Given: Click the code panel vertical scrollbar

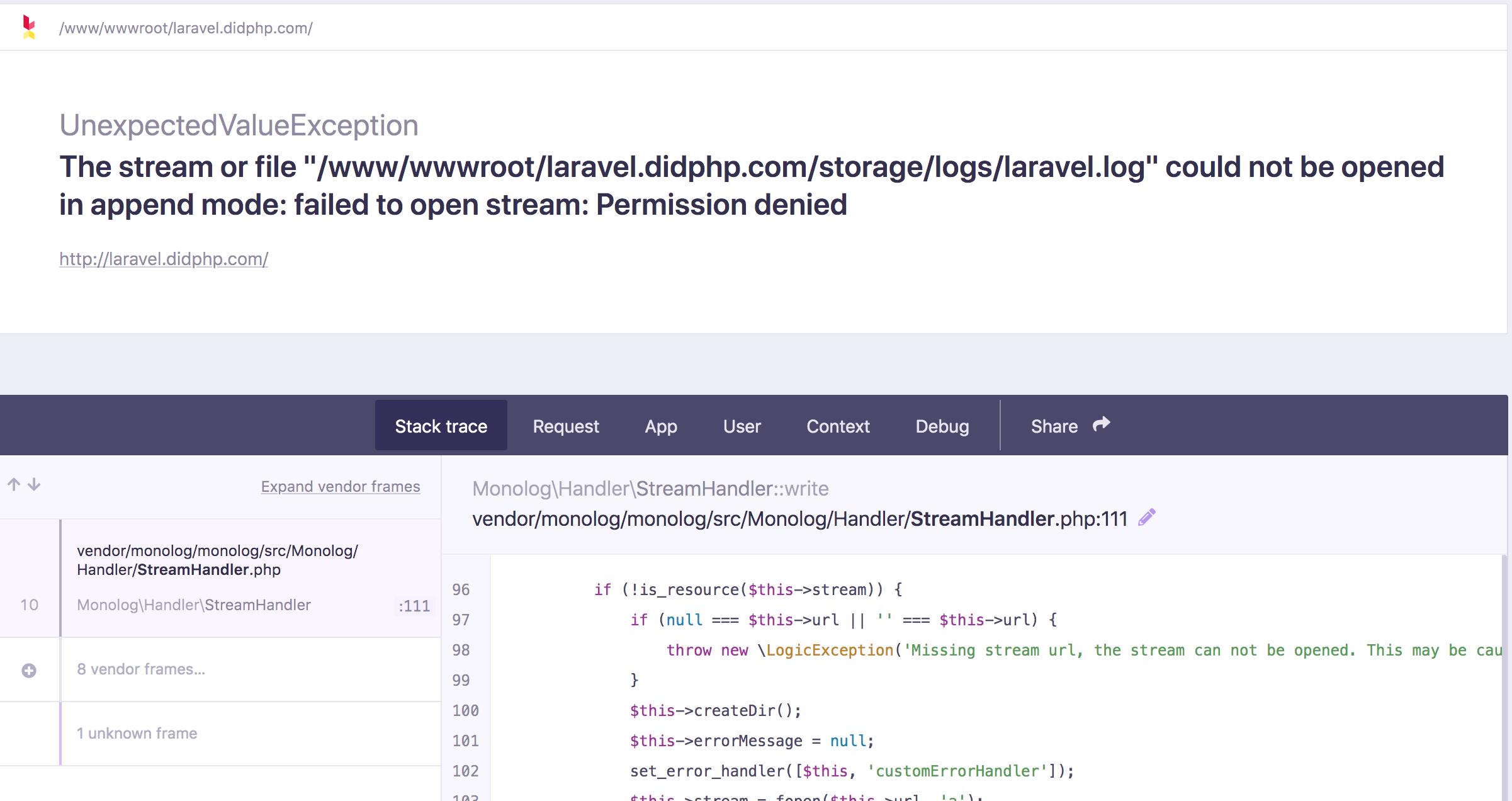Looking at the screenshot, I should [x=1504, y=678].
